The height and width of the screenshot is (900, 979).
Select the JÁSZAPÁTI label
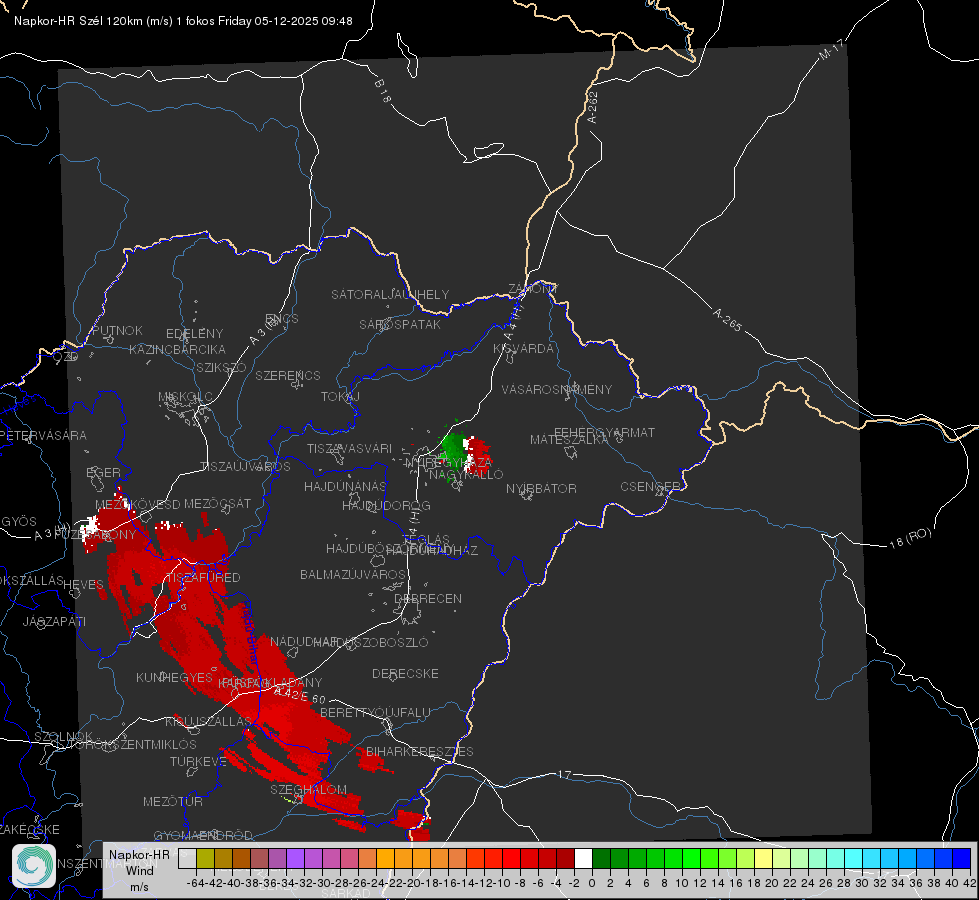(x=54, y=621)
